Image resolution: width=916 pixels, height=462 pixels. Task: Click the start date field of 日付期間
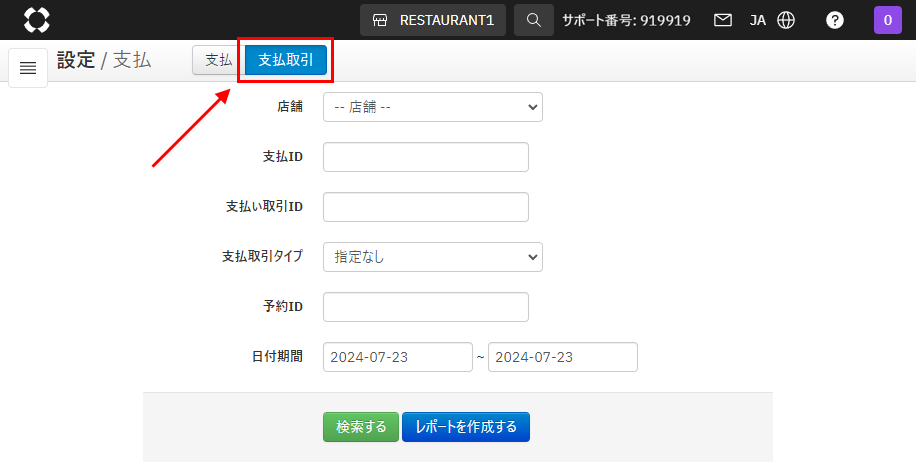[x=397, y=357]
